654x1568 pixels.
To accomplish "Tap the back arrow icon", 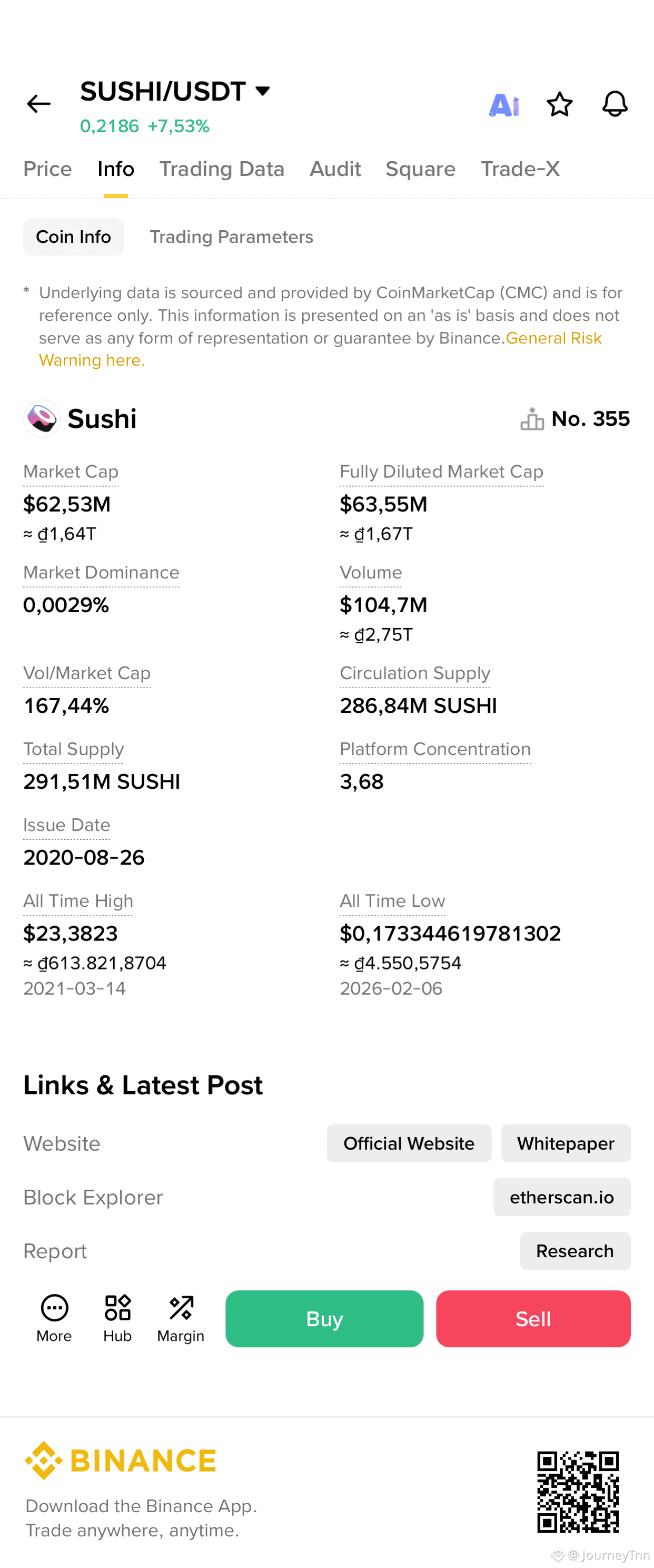I will pos(38,104).
